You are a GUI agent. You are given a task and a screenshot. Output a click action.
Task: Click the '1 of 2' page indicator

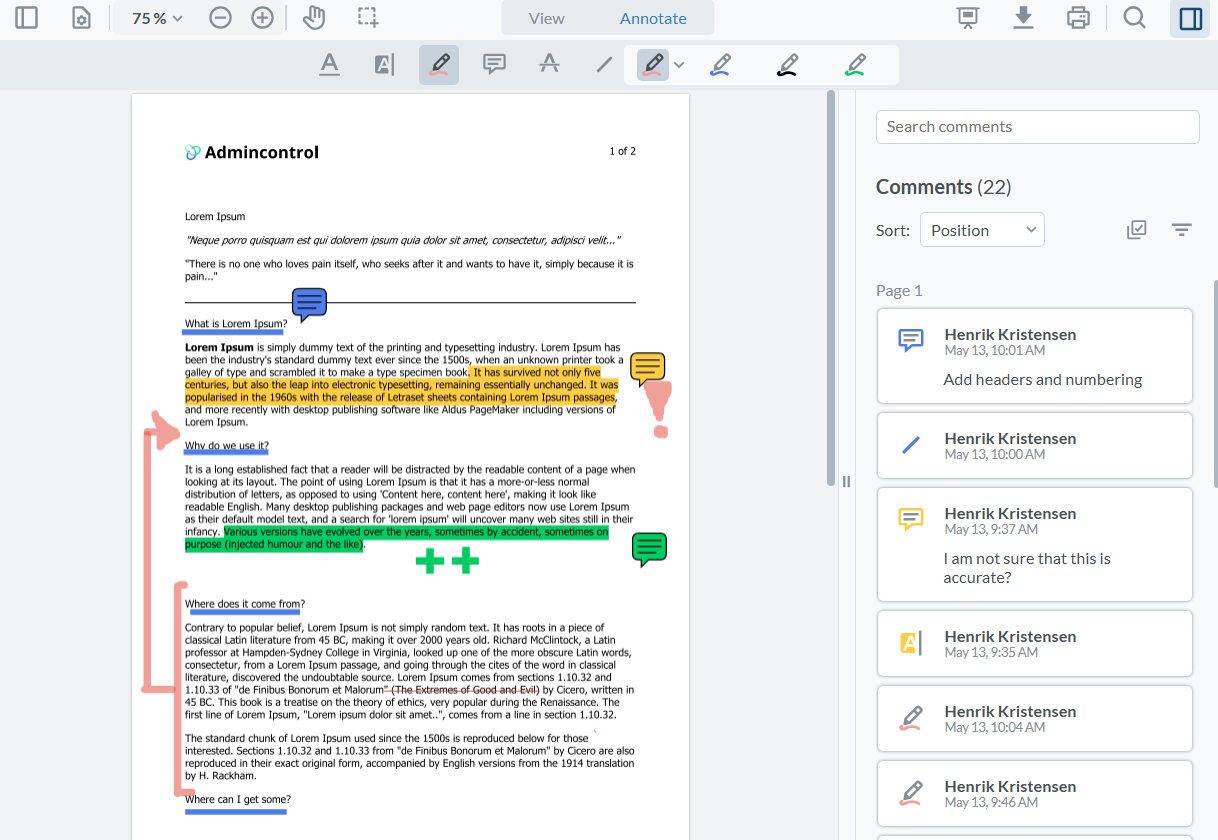tap(622, 152)
